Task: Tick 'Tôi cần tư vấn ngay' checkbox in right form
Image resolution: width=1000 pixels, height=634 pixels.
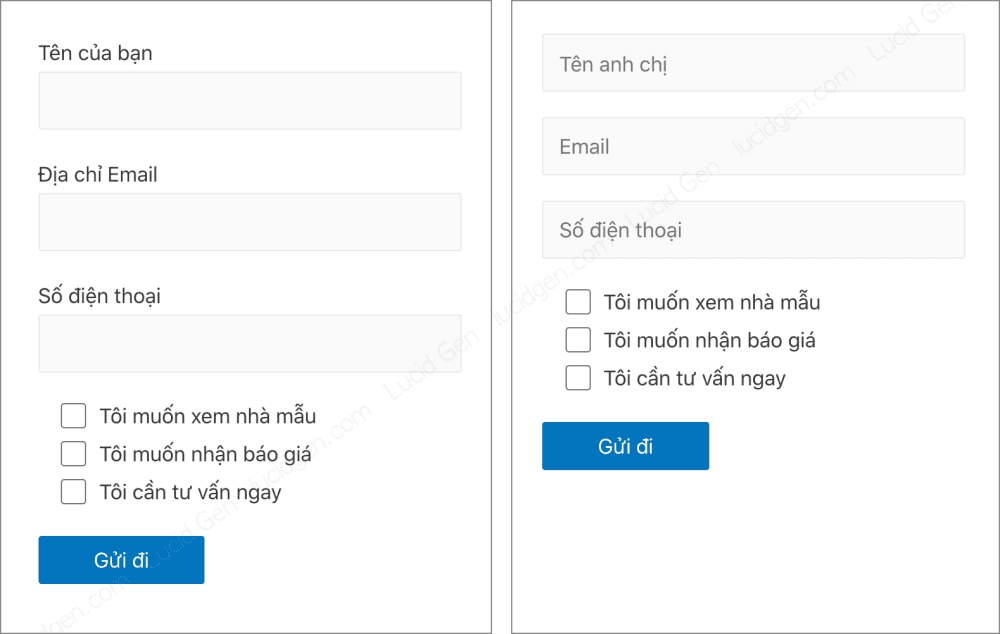Action: [x=578, y=378]
